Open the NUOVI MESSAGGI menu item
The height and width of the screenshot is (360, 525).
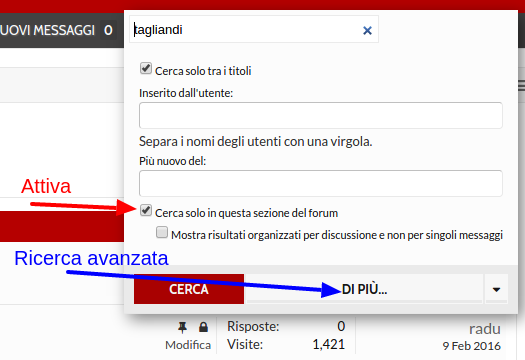[47, 30]
